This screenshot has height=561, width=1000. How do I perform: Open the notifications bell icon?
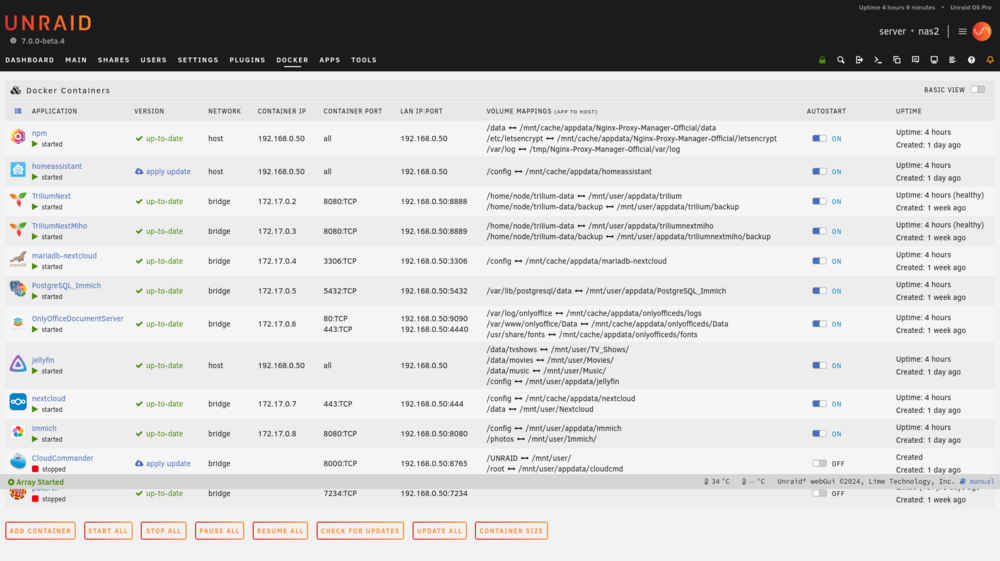pos(990,60)
